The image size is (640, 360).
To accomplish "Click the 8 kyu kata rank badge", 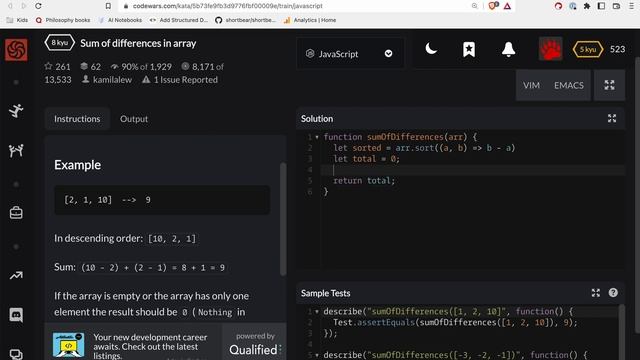I will [60, 43].
